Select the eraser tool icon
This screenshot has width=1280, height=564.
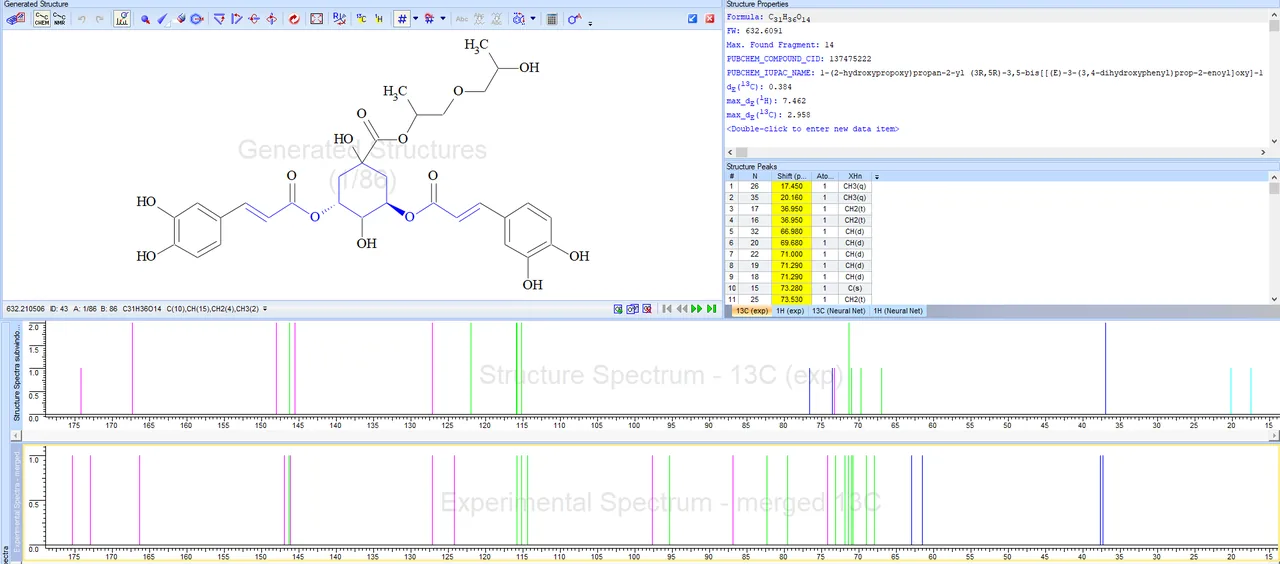click(x=181, y=19)
